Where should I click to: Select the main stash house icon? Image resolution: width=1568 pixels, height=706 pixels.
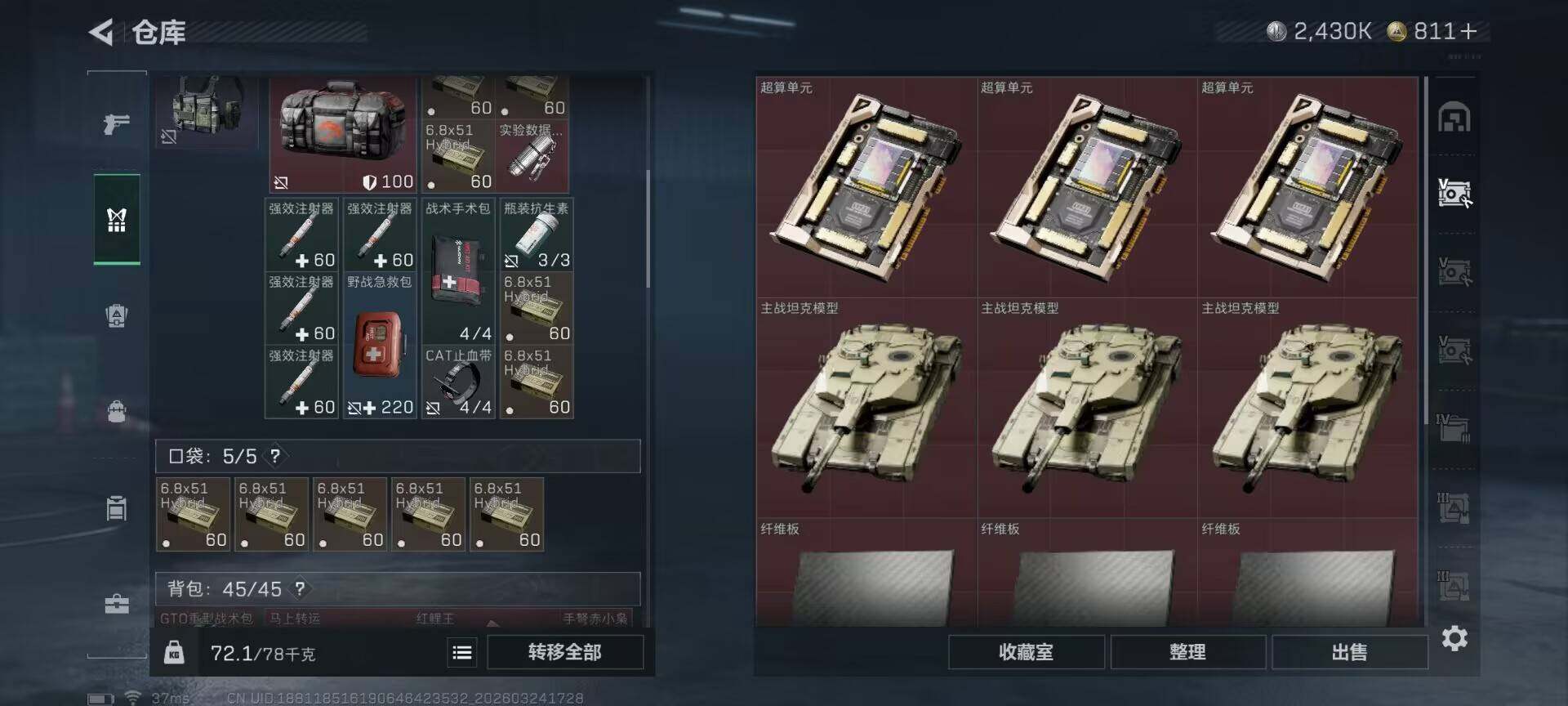(x=1454, y=117)
